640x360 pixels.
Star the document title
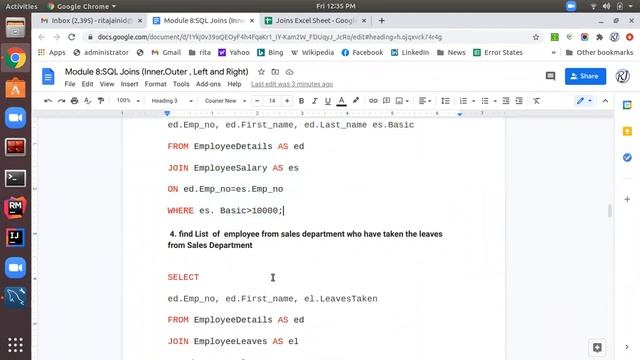coord(261,72)
